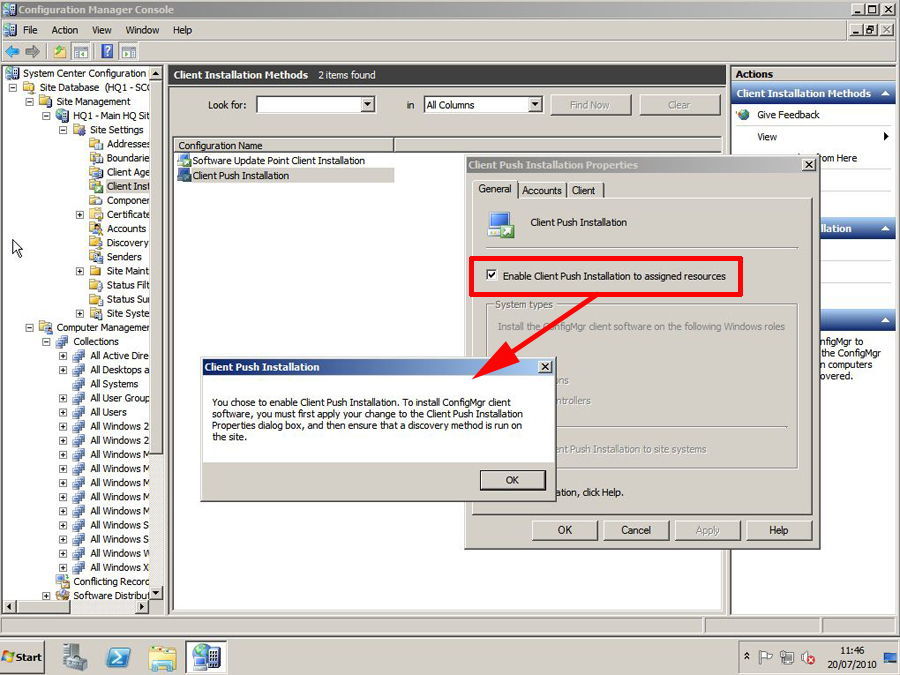Viewport: 900px width, 675px height.
Task: Click the Configuration Name column header
Action: point(284,145)
